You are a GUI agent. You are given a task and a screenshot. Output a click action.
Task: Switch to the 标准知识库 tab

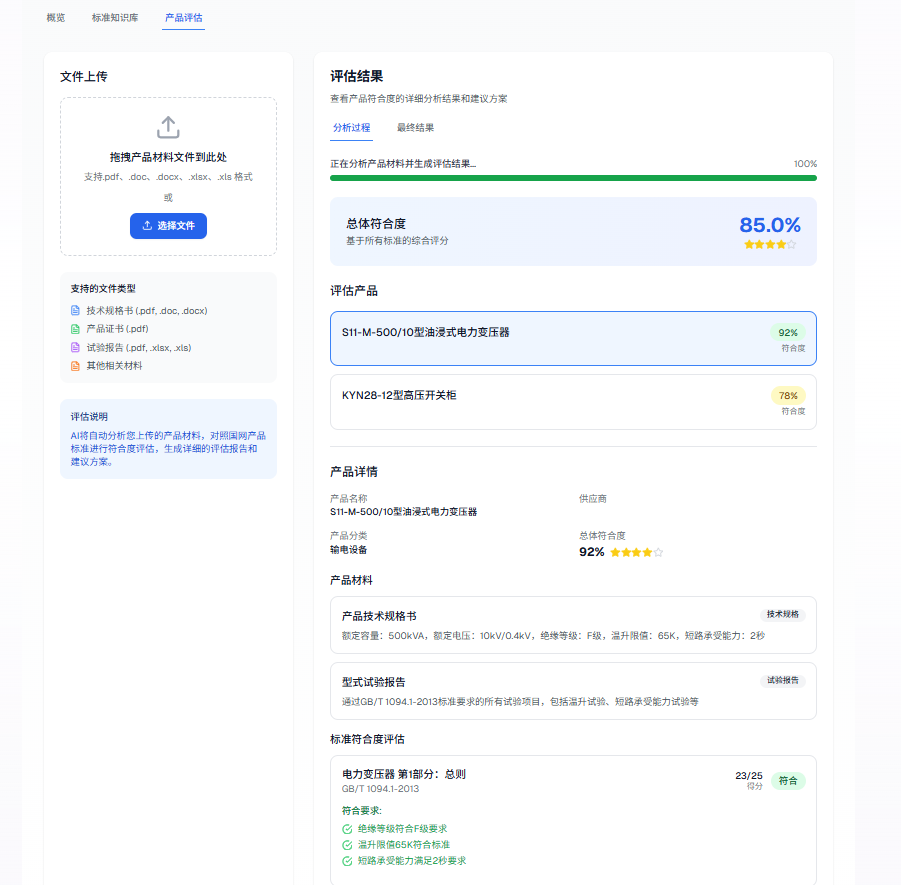[x=115, y=18]
